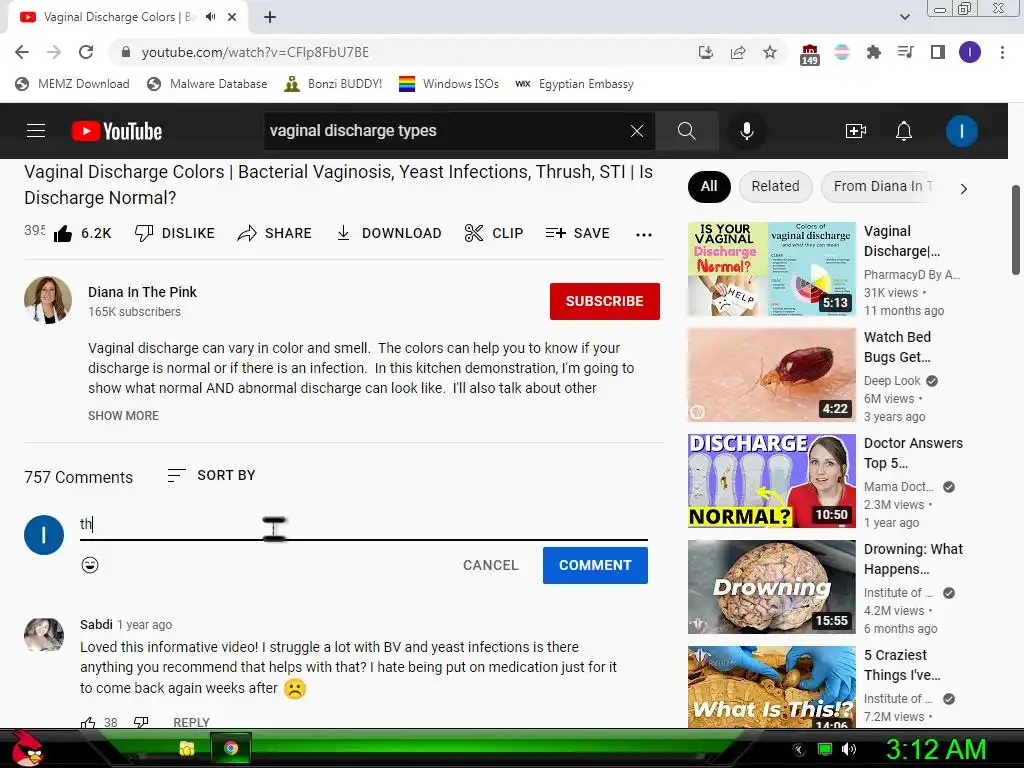Image resolution: width=1024 pixels, height=768 pixels.
Task: Toggle Chrome side panel icon
Action: 938,52
